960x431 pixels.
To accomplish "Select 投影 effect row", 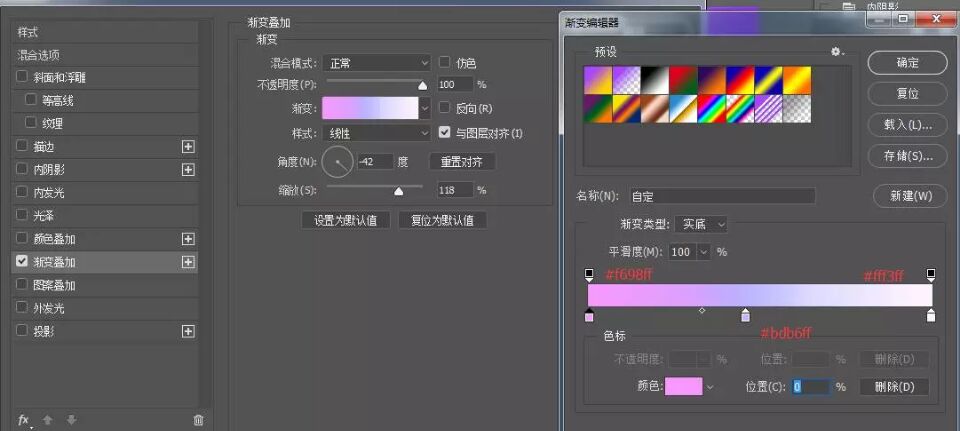I will (x=105, y=331).
